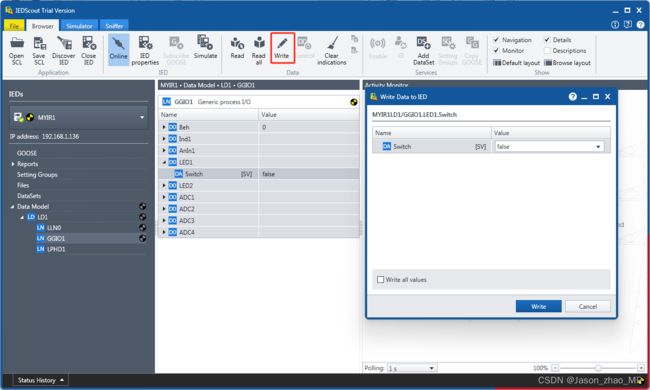Enable the Descriptions checkbox

(x=547, y=51)
